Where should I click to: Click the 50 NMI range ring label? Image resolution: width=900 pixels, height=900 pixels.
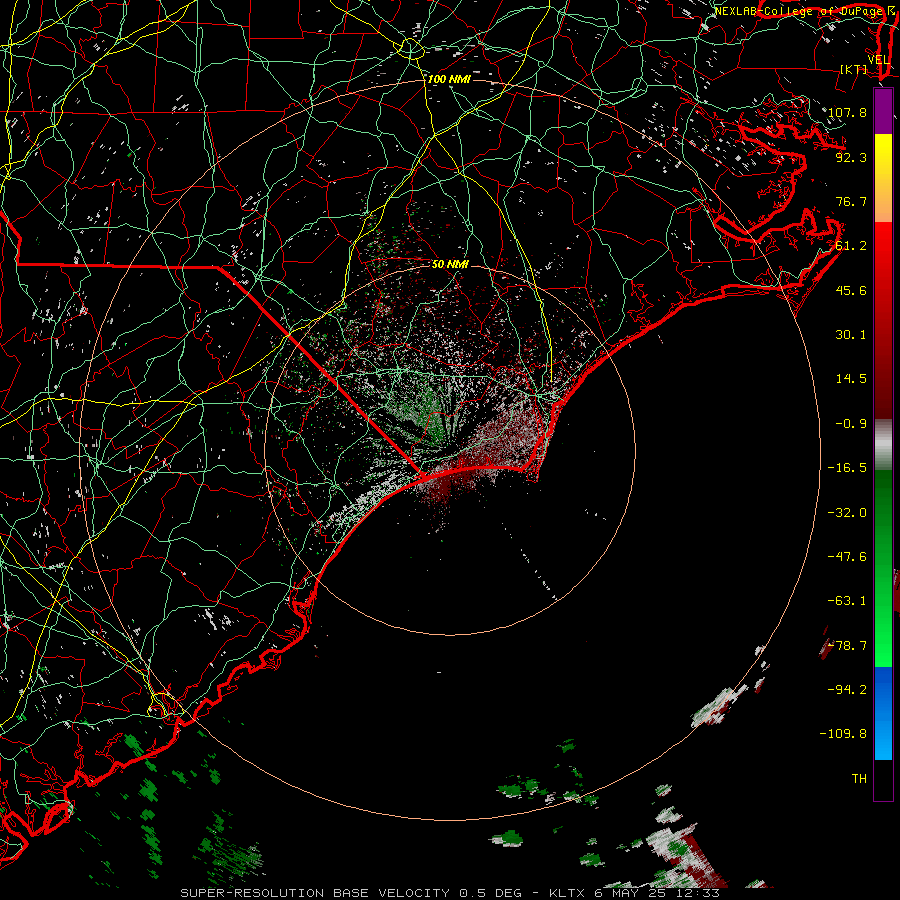[x=450, y=264]
